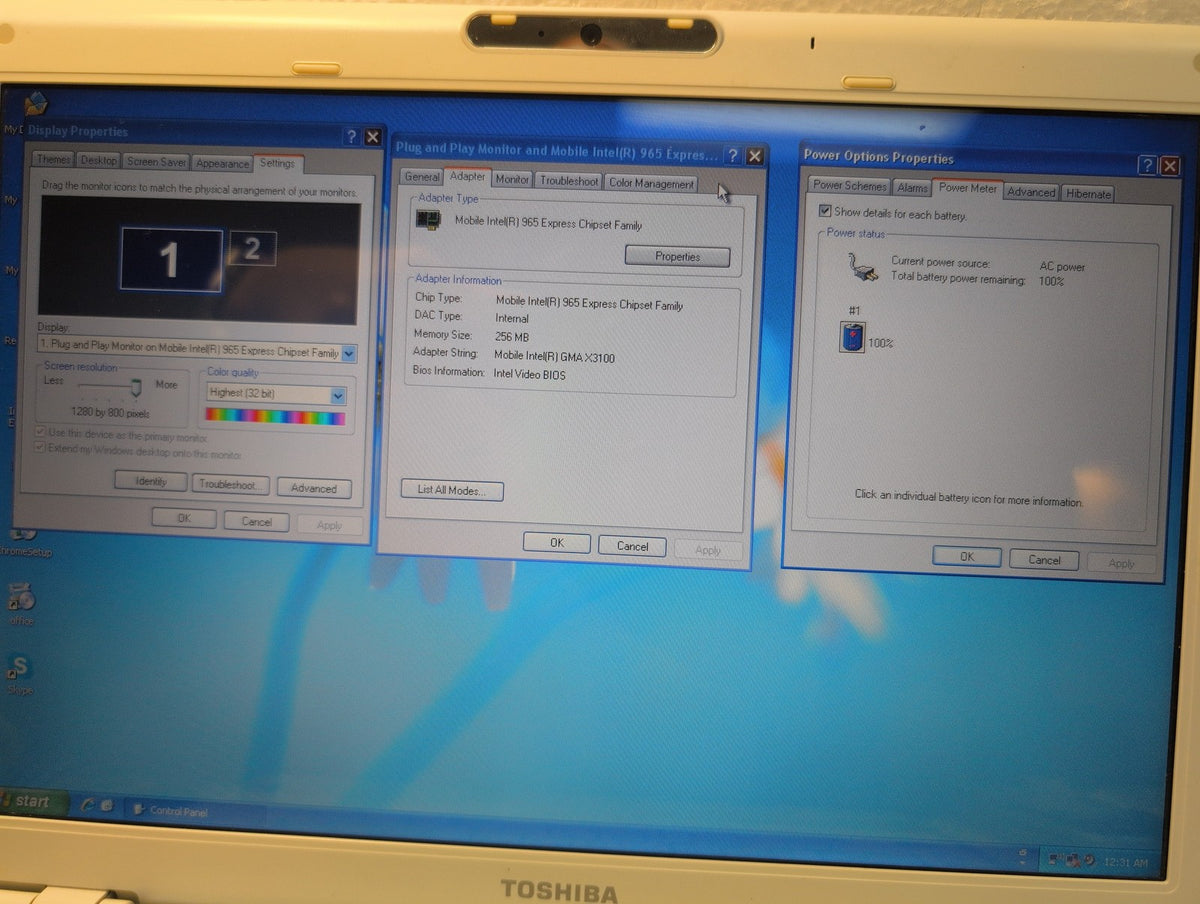The height and width of the screenshot is (904, 1200).
Task: Close the Power Options Properties window
Action: click(1169, 167)
